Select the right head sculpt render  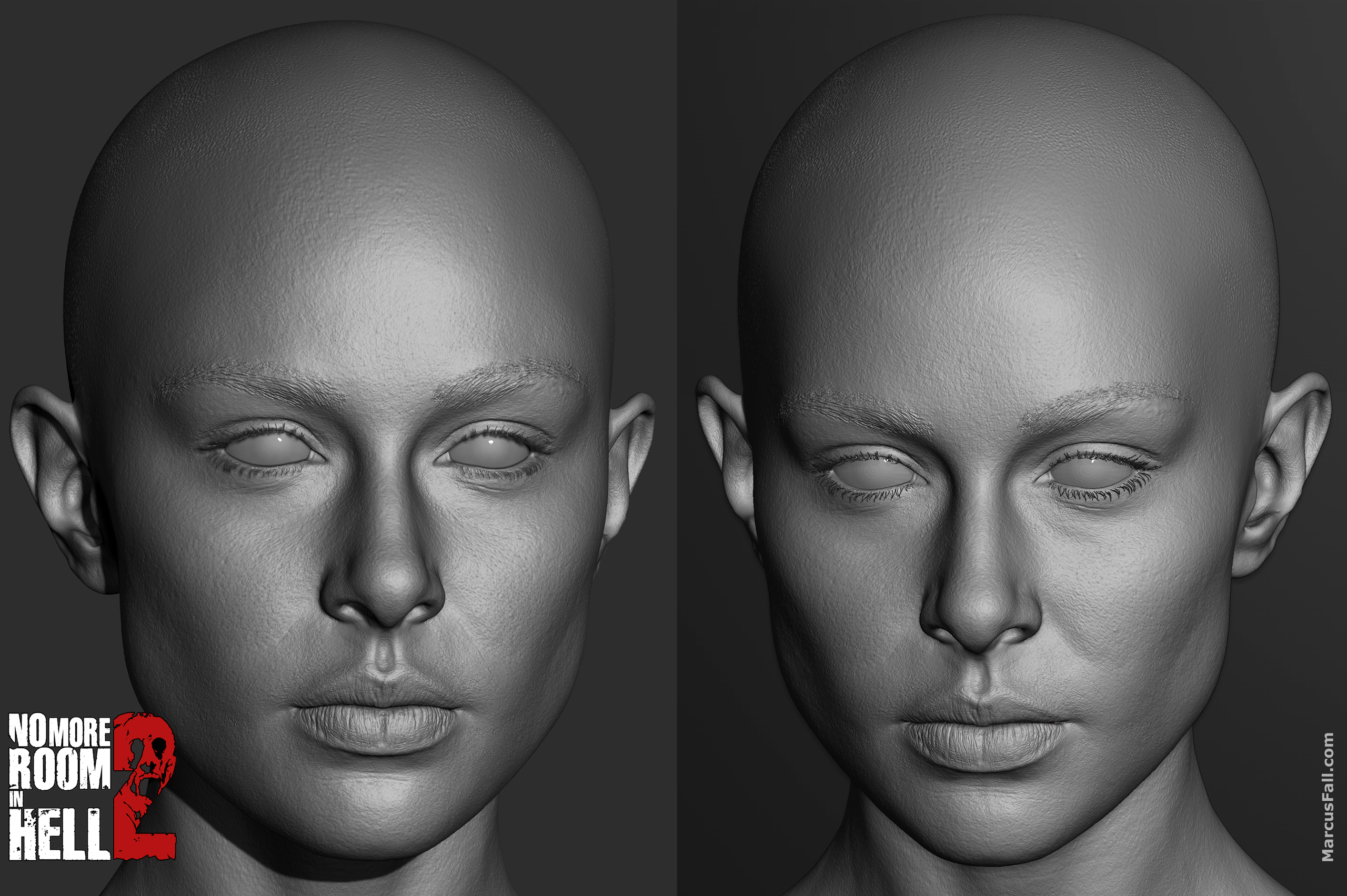[1012, 448]
